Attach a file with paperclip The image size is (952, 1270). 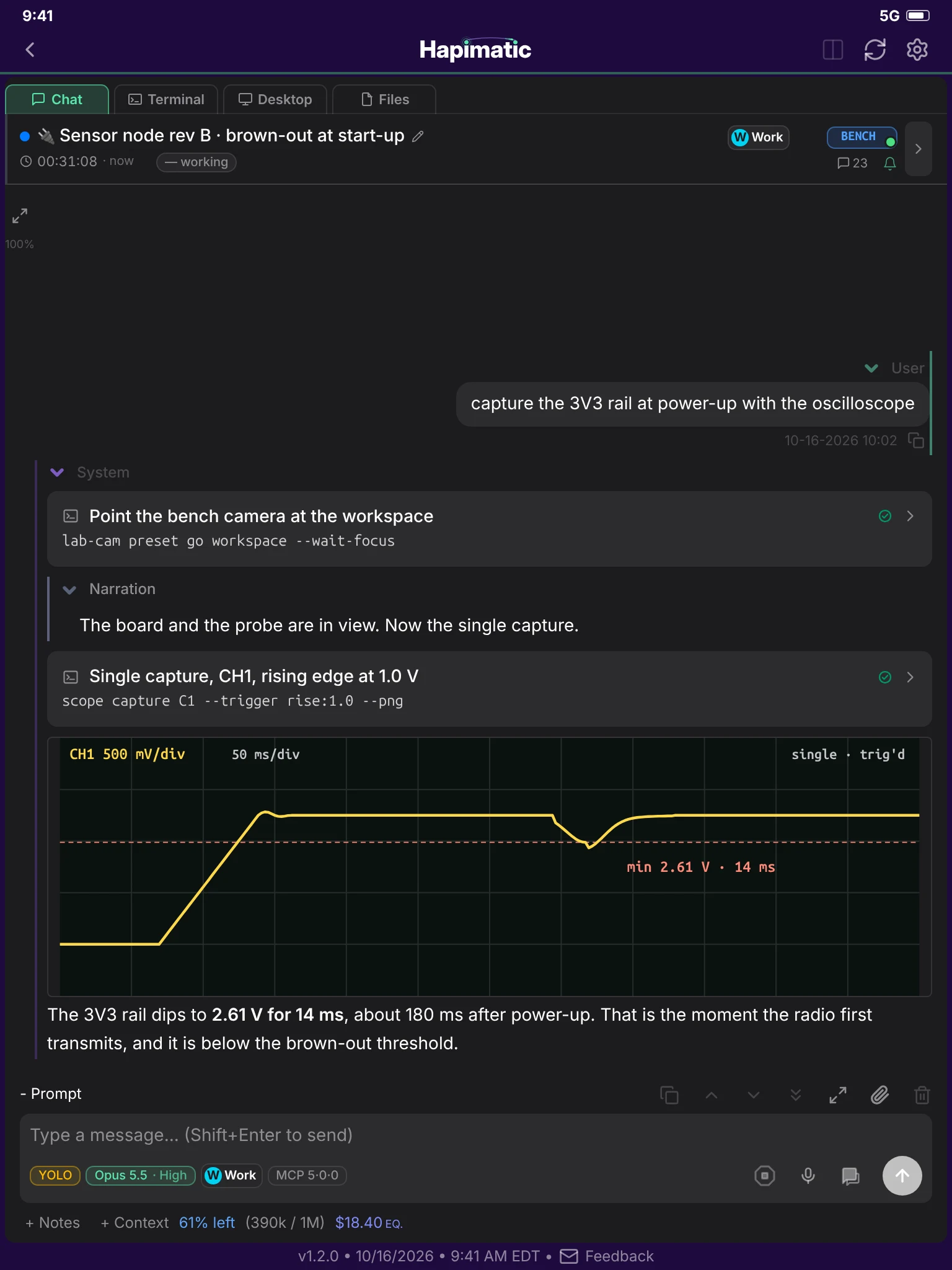coord(880,1095)
